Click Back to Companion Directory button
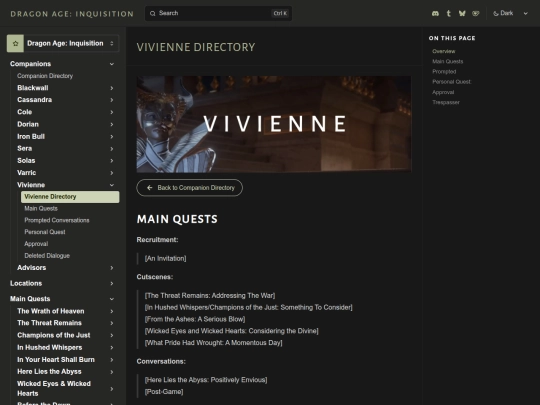This screenshot has width=540, height=405. 189,188
